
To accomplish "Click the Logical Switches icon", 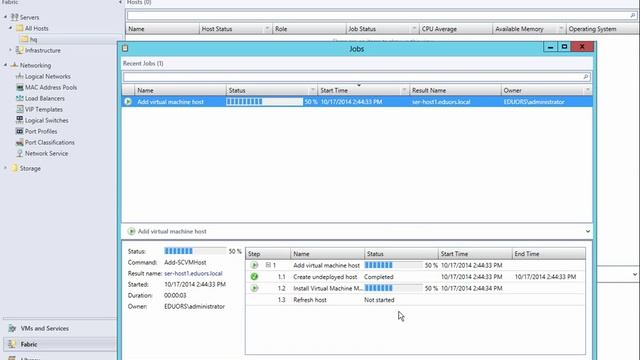I will point(19,120).
